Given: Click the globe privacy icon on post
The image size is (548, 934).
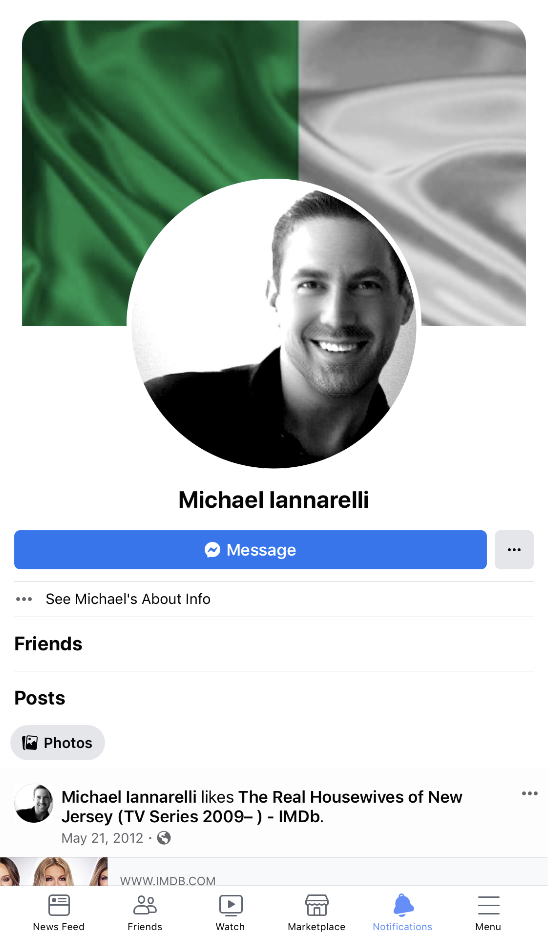Looking at the screenshot, I should coord(164,838).
